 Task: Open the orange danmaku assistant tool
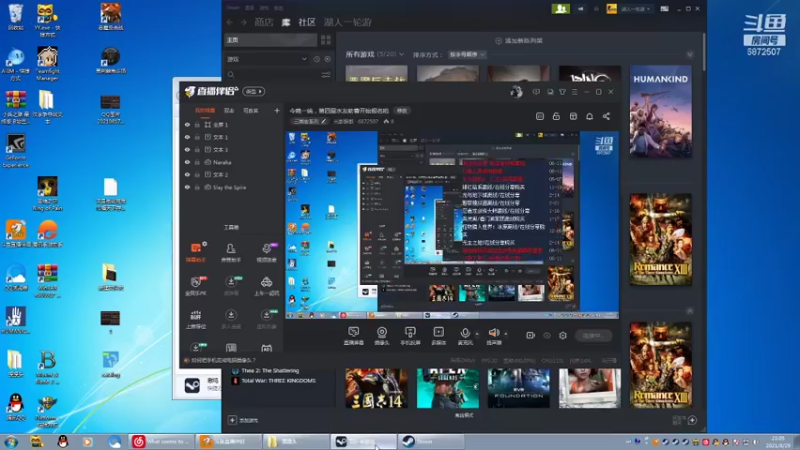coord(196,252)
